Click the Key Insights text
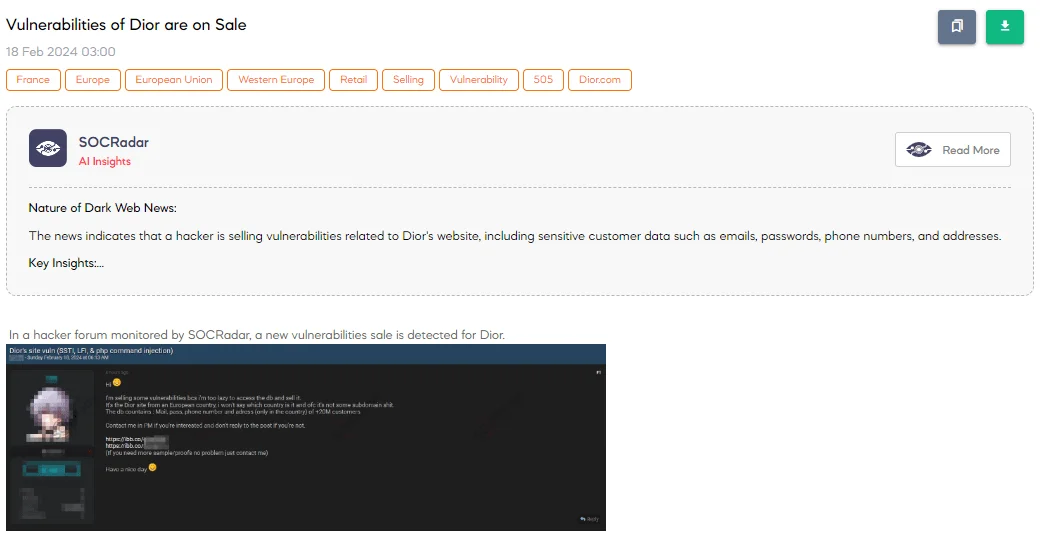This screenshot has width=1041, height=533. pyautogui.click(x=66, y=263)
